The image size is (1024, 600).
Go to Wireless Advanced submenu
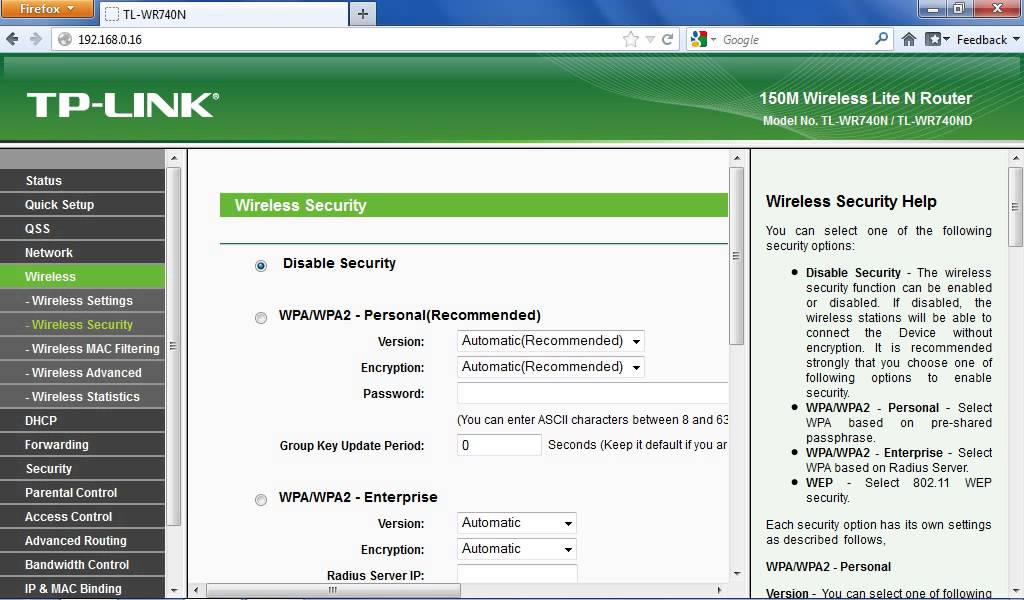click(x=82, y=373)
